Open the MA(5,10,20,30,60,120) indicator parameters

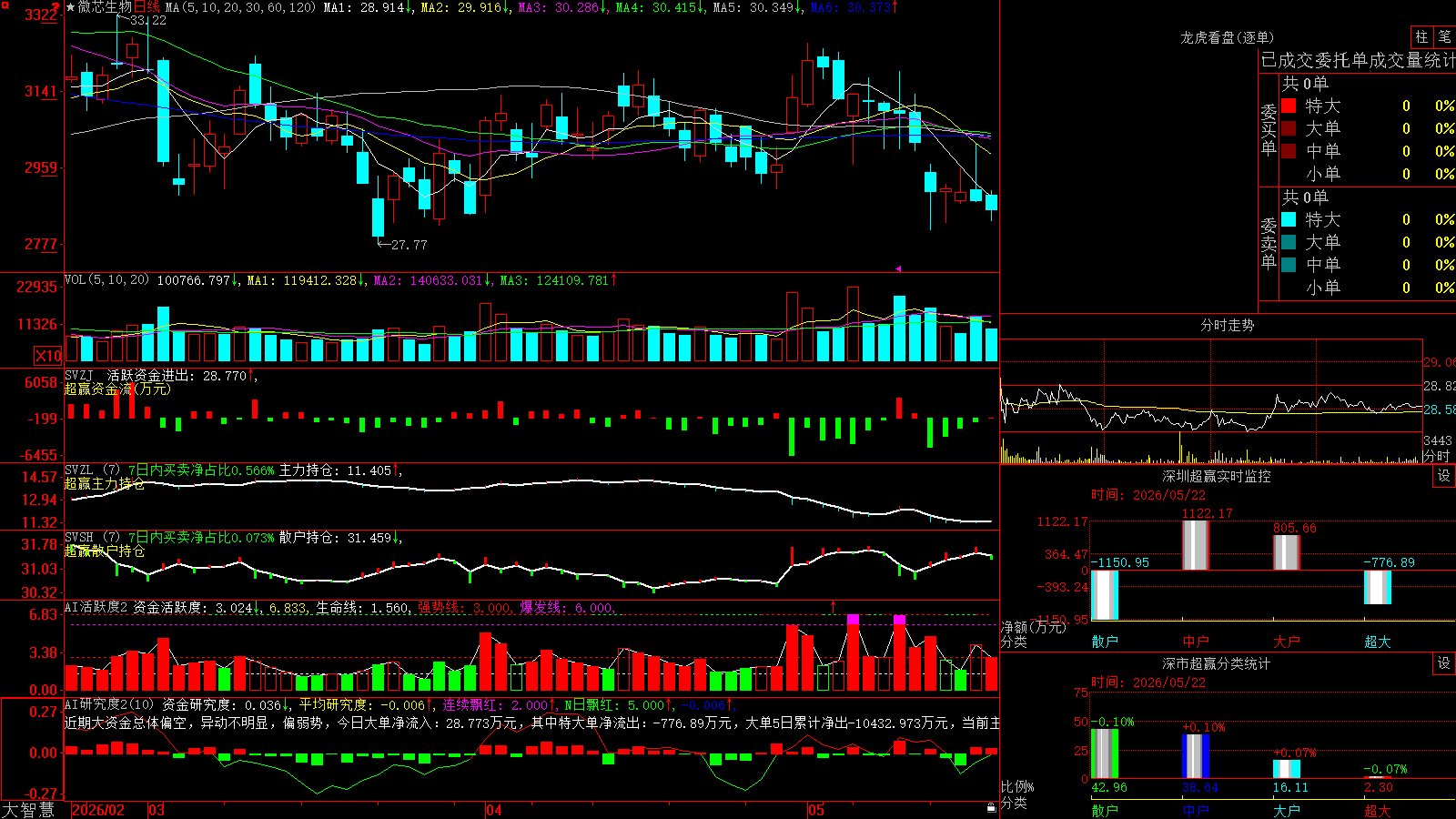241,7
